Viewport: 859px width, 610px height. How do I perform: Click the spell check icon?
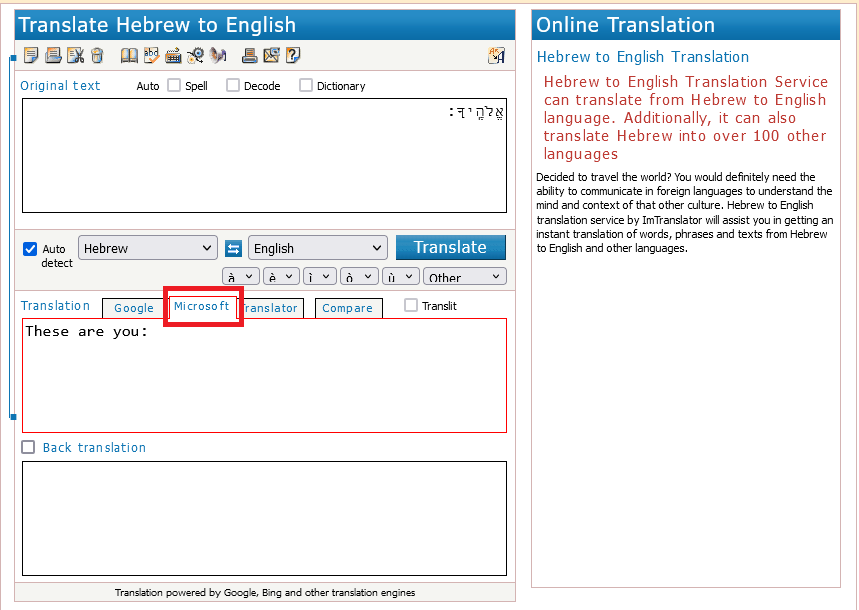point(151,56)
